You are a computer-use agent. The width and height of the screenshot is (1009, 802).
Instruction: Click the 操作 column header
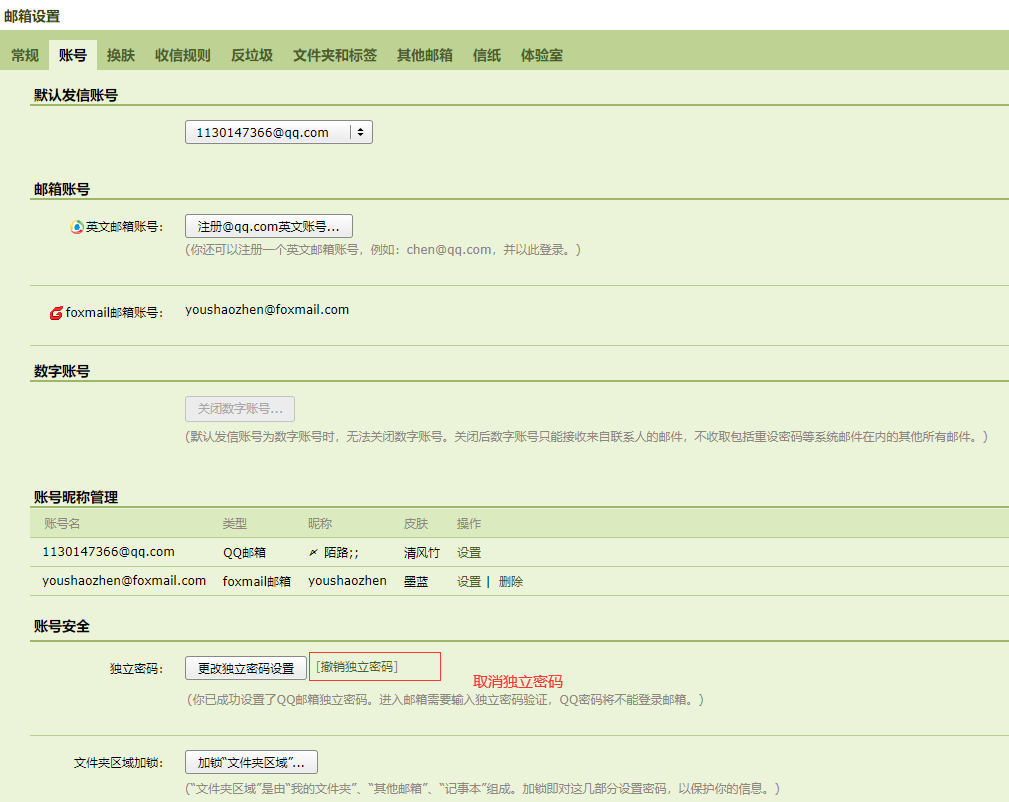tap(469, 523)
